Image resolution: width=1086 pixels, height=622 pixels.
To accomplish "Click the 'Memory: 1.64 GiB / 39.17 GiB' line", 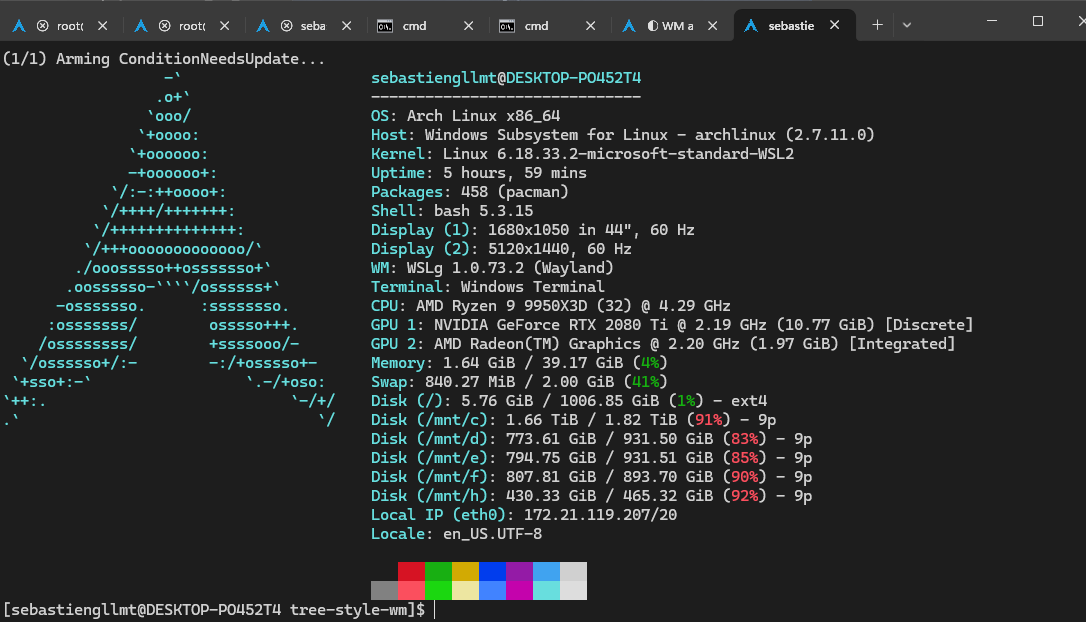I will pyautogui.click(x=519, y=362).
